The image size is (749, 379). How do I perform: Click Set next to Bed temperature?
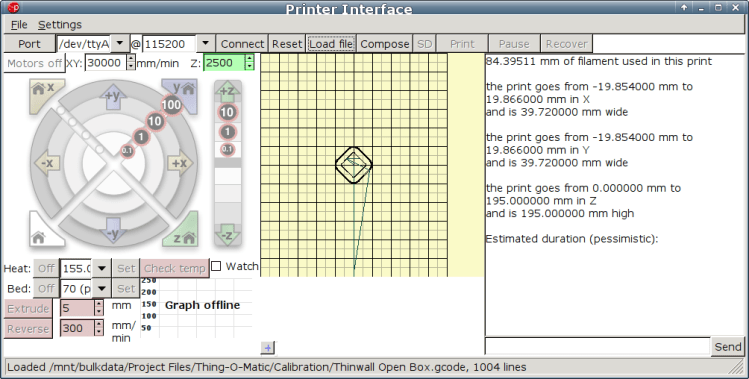point(126,288)
